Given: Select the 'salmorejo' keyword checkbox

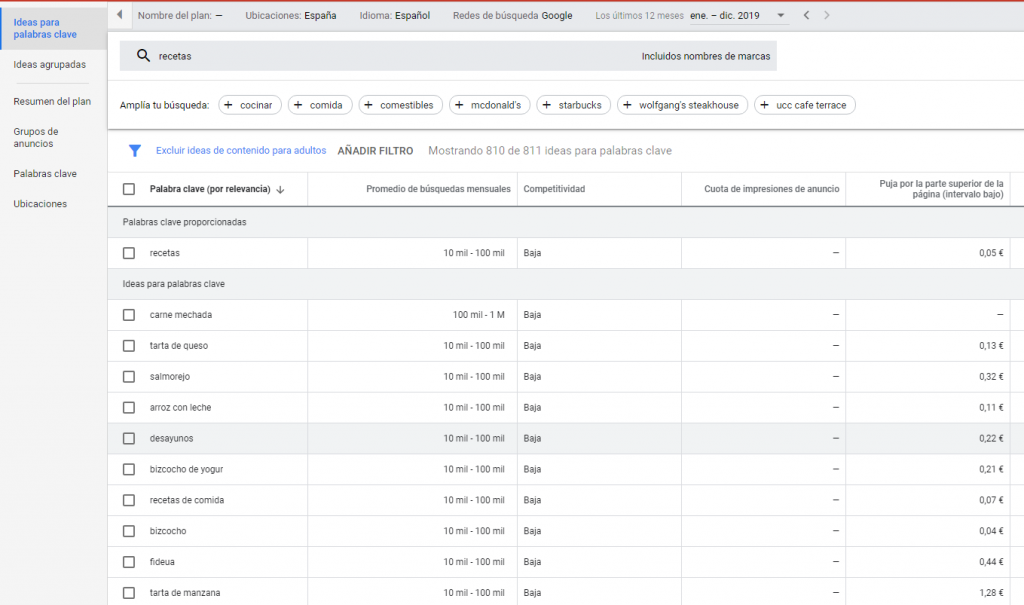Looking at the screenshot, I should [x=128, y=377].
